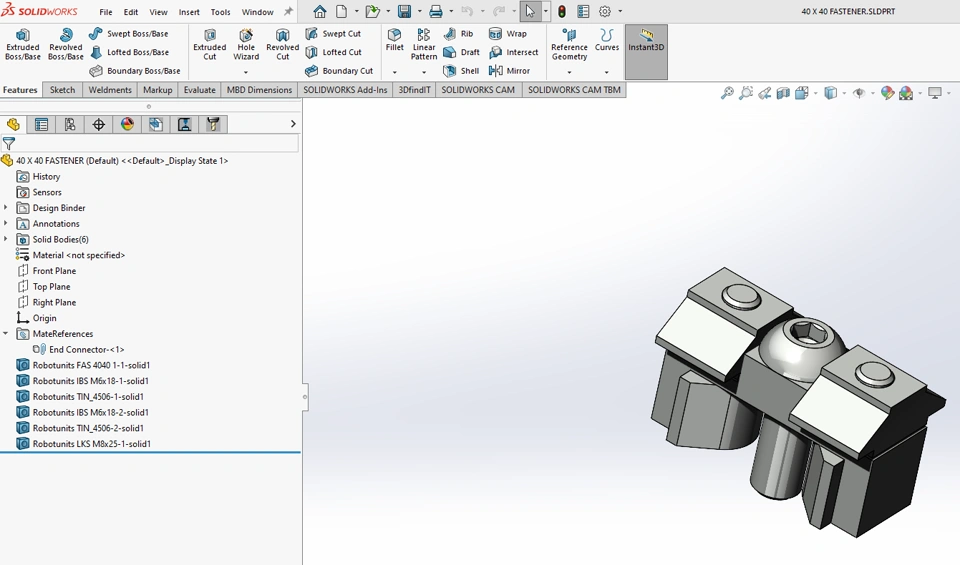Open the Reference Geometry tool
This screenshot has height=565, width=960.
pos(569,44)
